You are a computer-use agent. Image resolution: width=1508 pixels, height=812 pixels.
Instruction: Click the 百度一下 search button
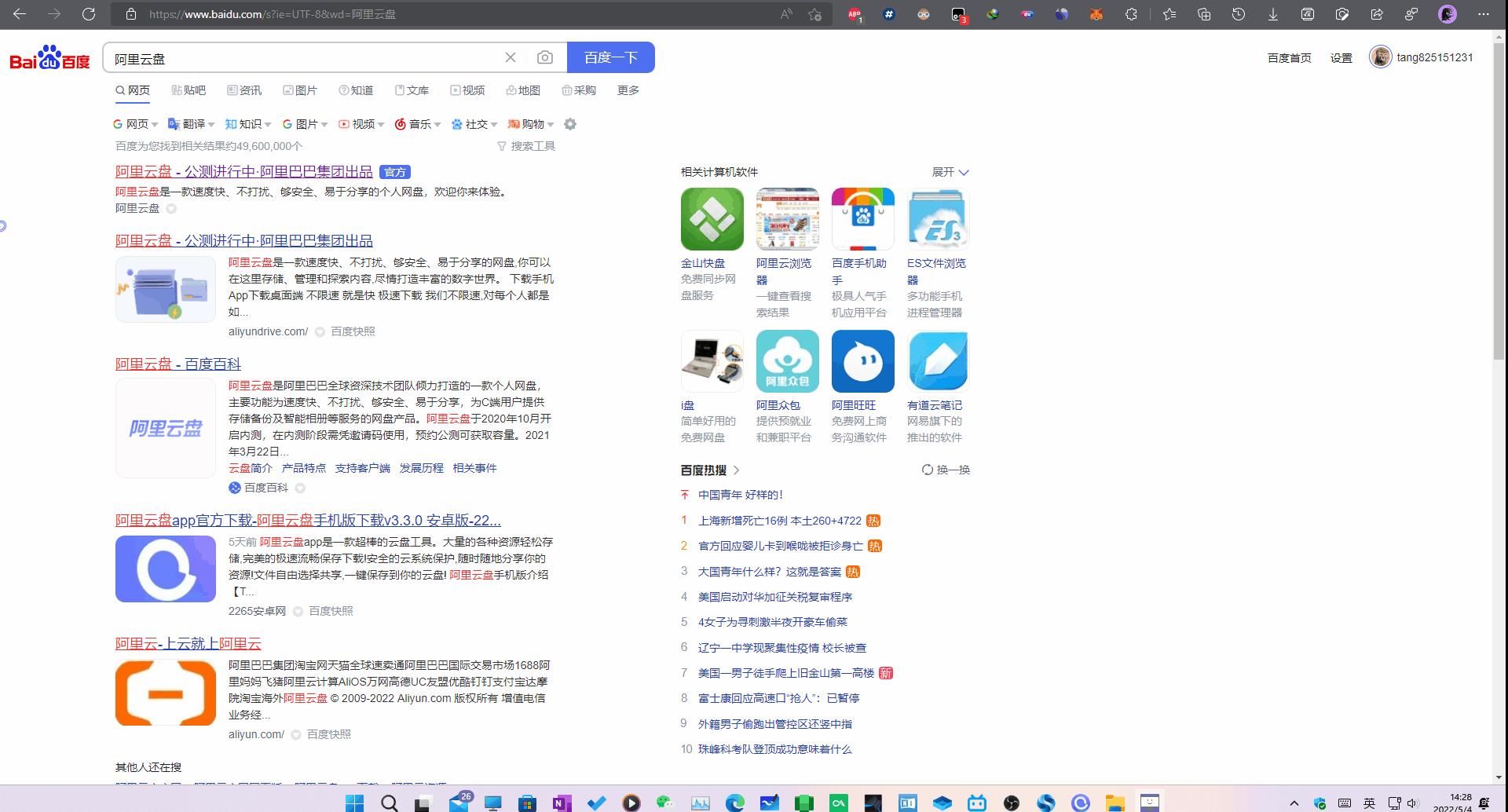[x=611, y=57]
